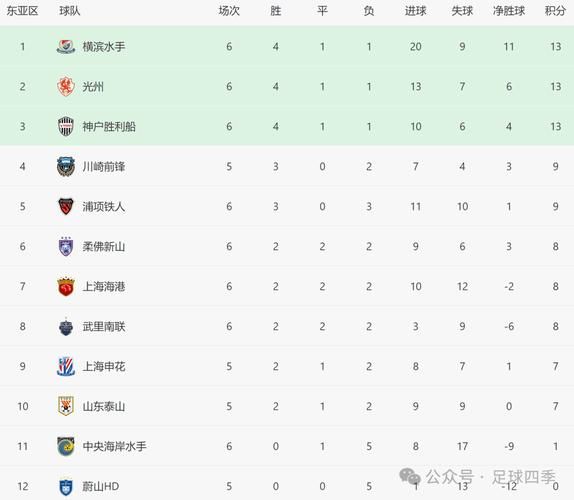Click the WeChat 公众号 watermark icon

click(410, 477)
